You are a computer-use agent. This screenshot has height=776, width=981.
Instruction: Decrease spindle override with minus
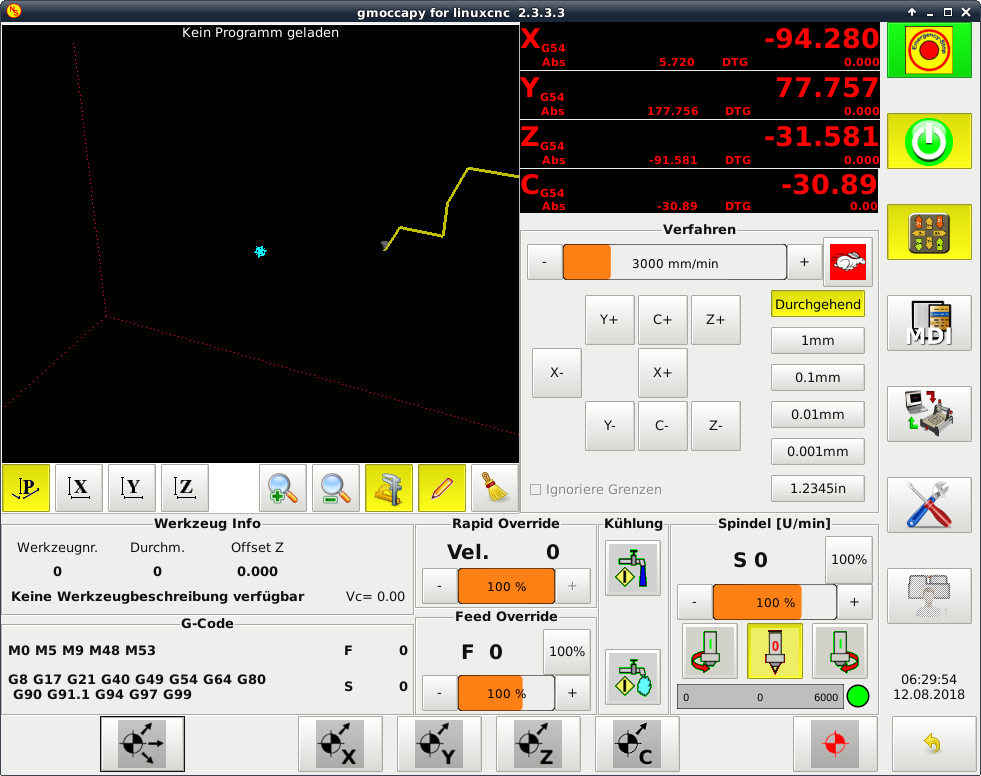(x=694, y=602)
